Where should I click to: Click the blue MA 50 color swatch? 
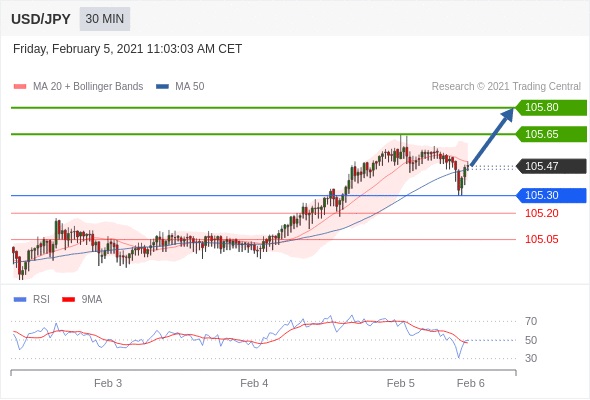tap(162, 87)
